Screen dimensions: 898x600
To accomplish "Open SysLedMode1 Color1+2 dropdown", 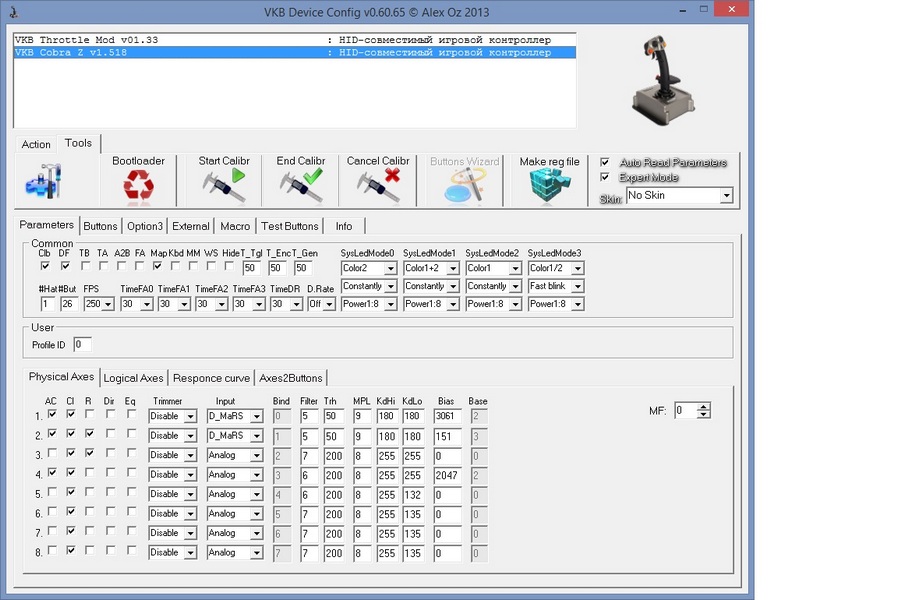I will (431, 268).
